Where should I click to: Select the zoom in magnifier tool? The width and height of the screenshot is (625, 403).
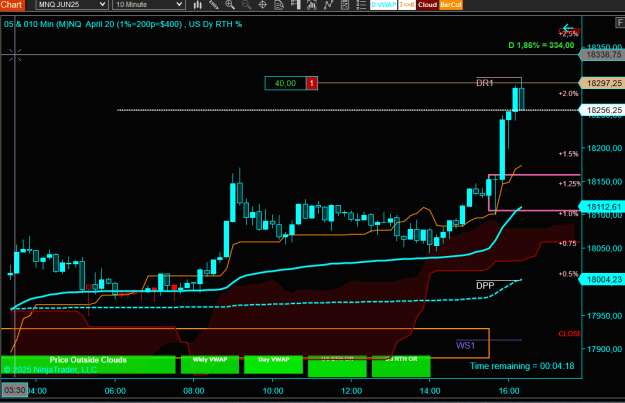230,5
